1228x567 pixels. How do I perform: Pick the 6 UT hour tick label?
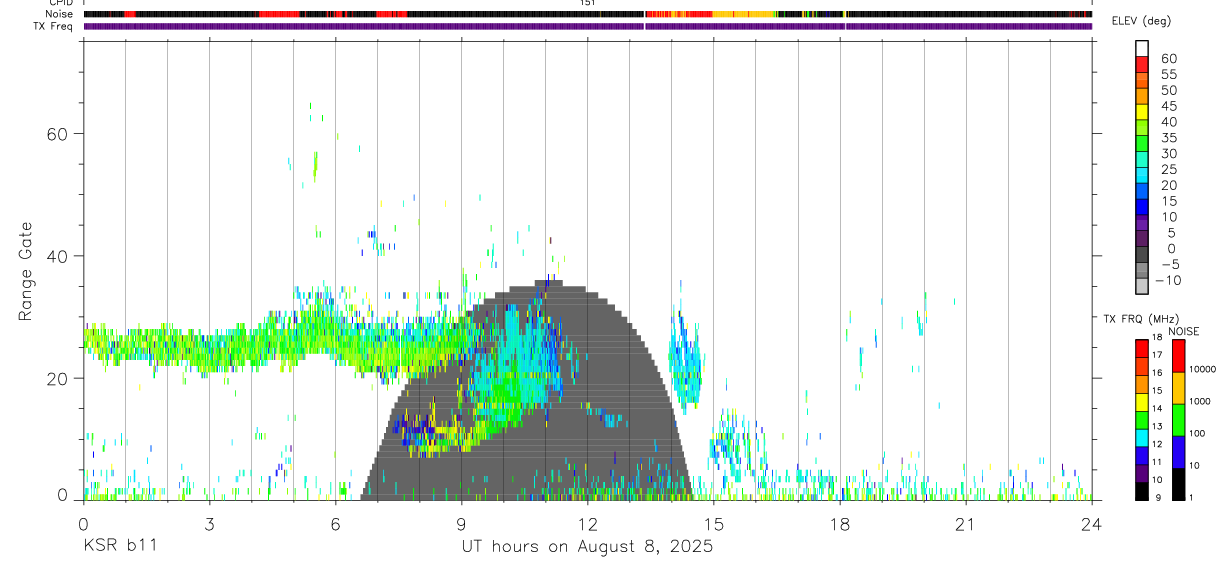click(x=335, y=524)
